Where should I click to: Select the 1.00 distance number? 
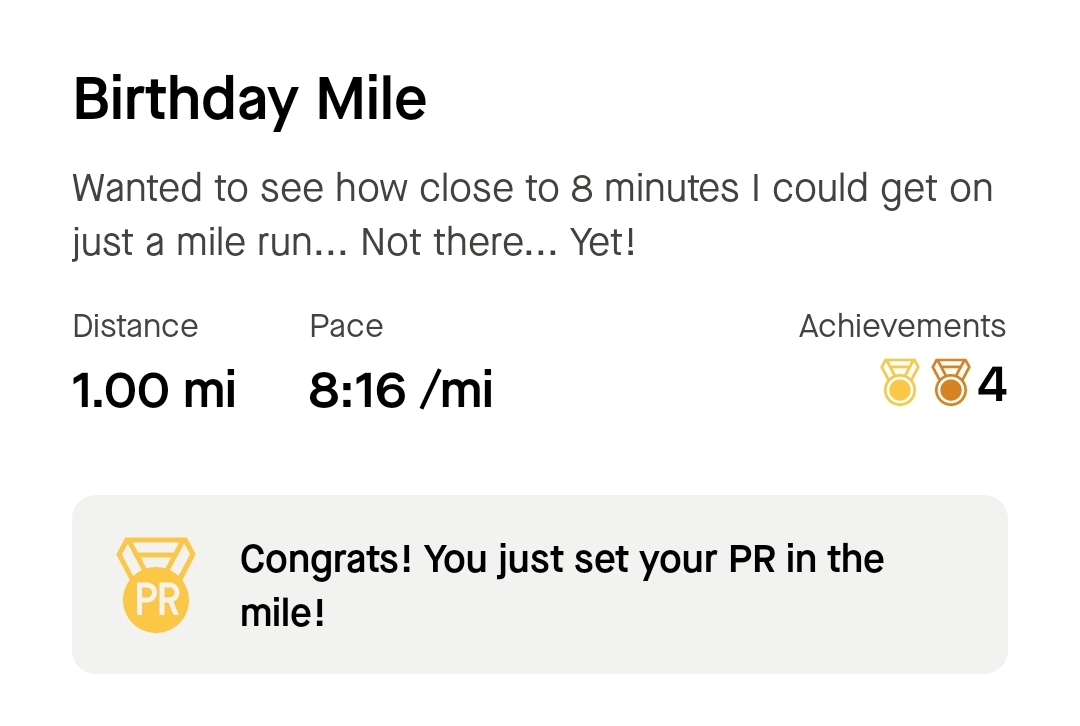tap(120, 390)
